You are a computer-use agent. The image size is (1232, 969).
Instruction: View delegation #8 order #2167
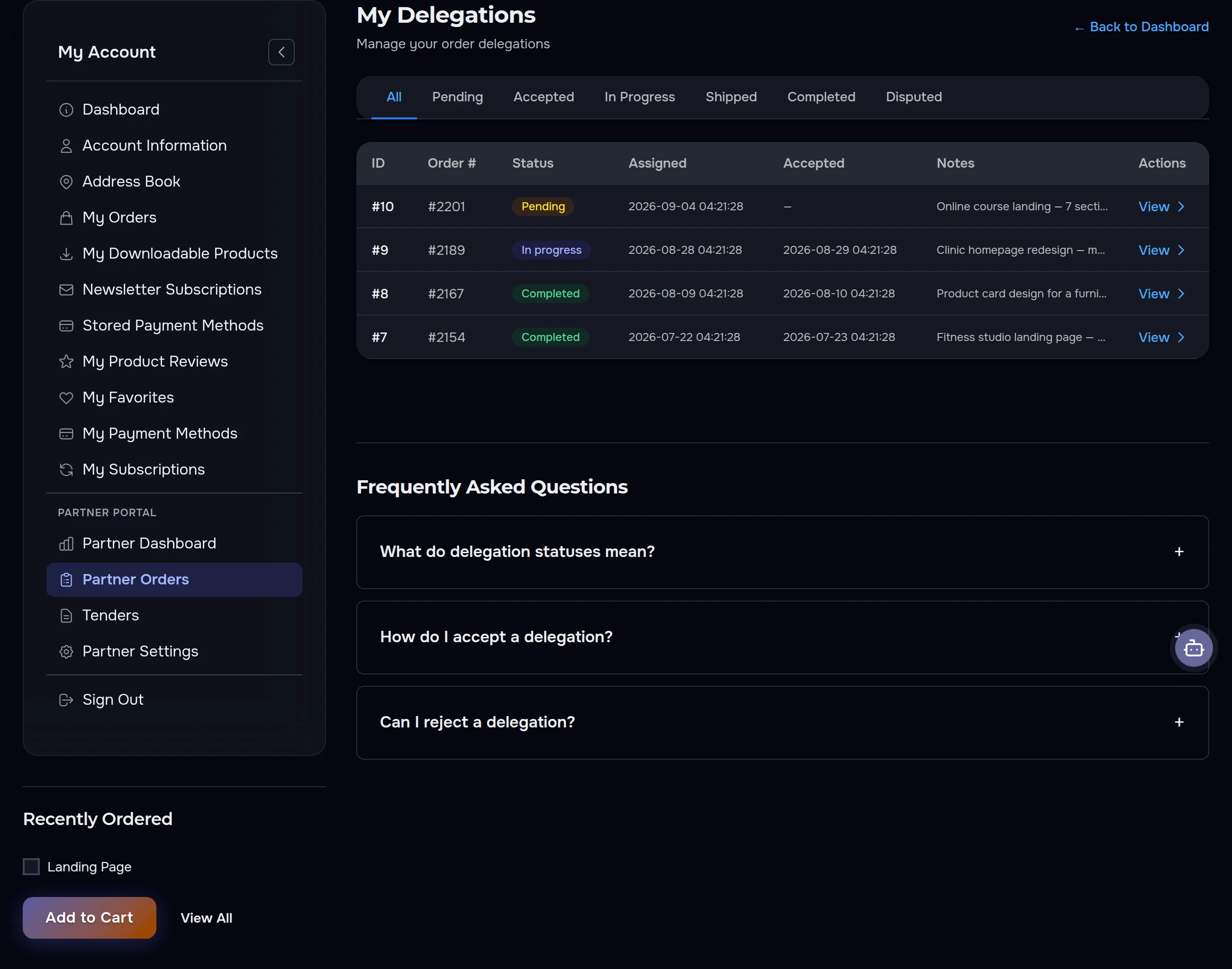click(x=1161, y=294)
